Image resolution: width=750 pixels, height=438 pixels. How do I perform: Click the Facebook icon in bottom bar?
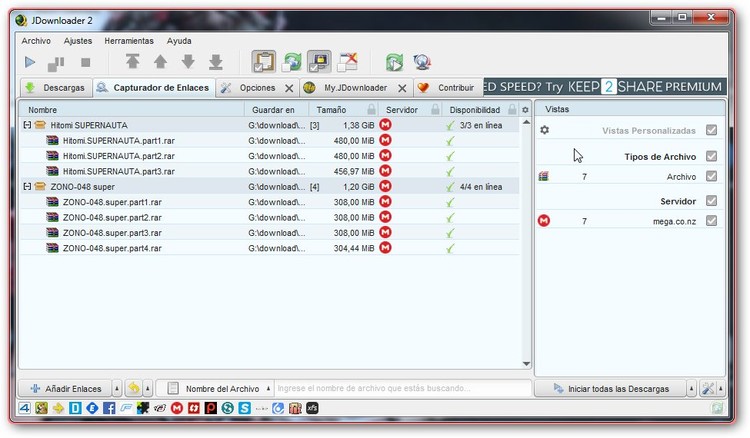[x=109, y=408]
